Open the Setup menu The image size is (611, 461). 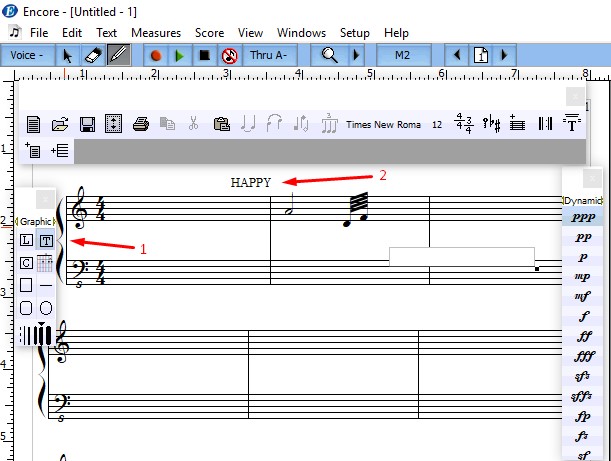pos(354,33)
